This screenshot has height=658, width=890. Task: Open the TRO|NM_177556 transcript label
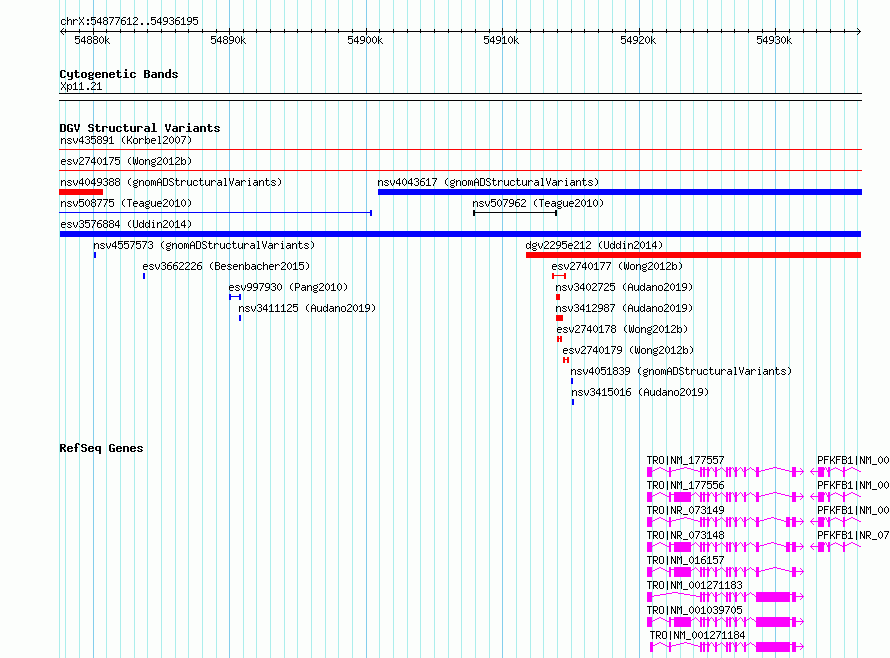click(x=686, y=485)
